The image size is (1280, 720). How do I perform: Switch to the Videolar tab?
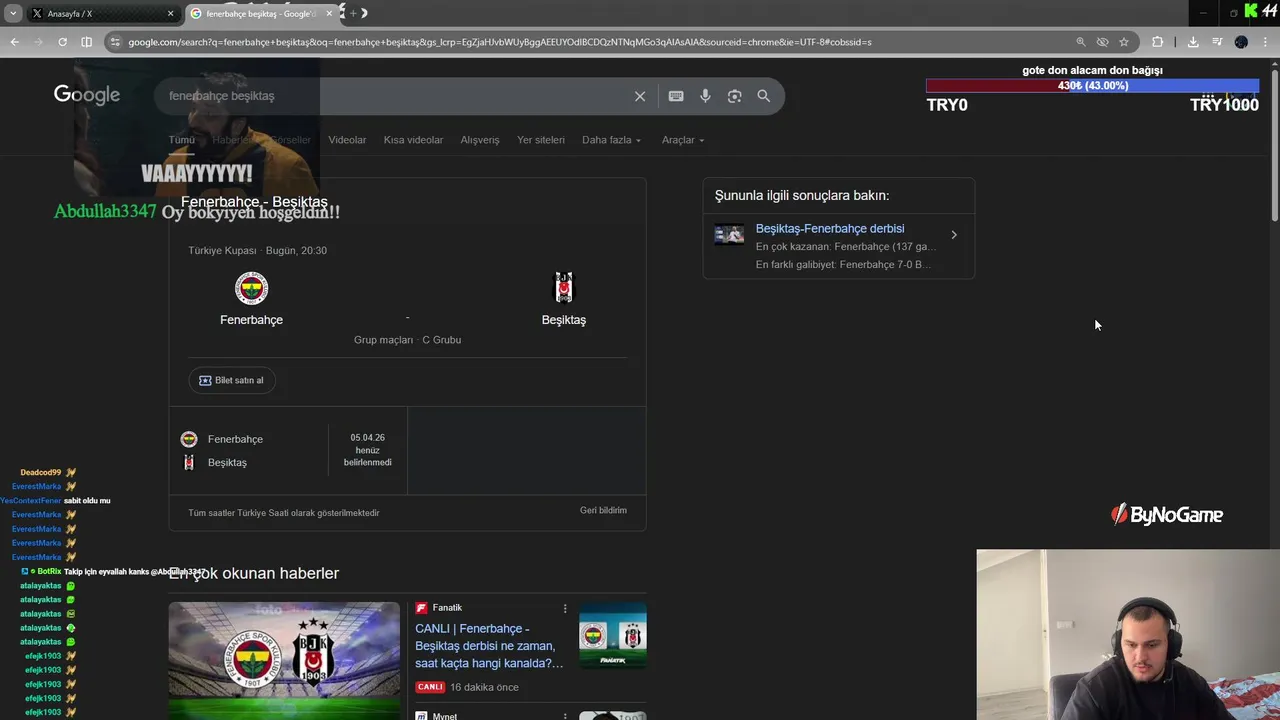click(x=347, y=140)
